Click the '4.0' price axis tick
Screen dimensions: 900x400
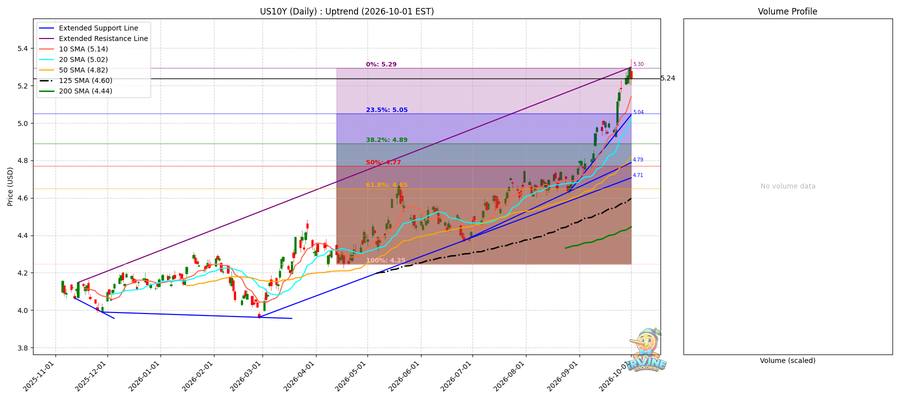(x=23, y=310)
